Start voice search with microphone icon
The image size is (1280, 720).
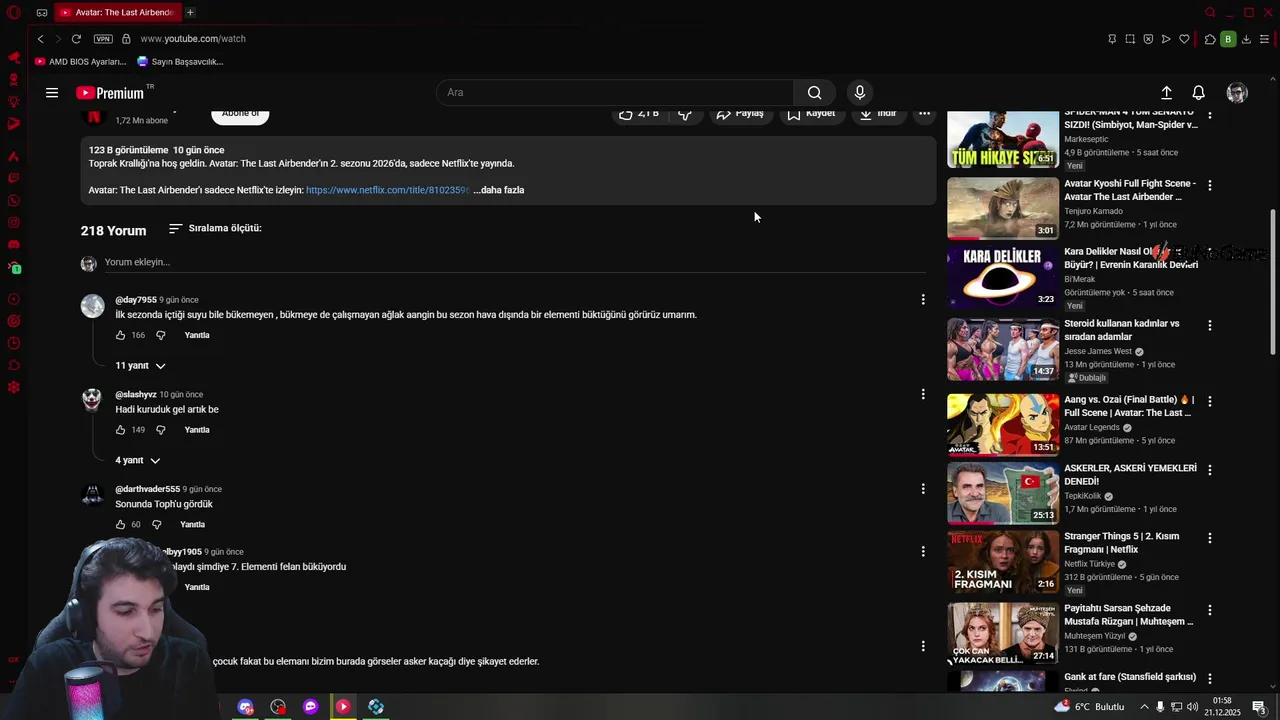coord(860,93)
